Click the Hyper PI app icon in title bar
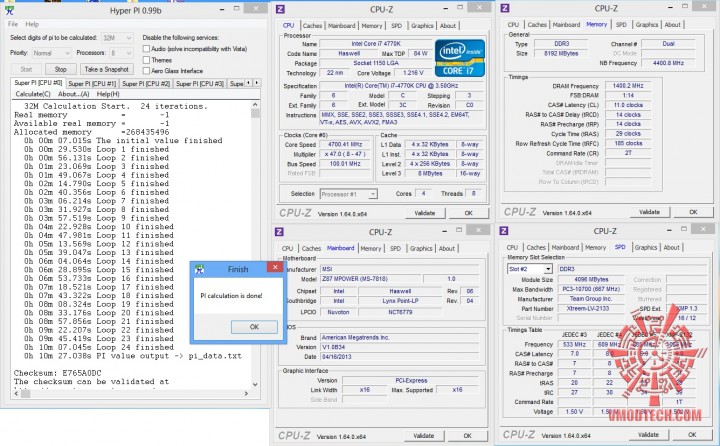 (x=9, y=10)
